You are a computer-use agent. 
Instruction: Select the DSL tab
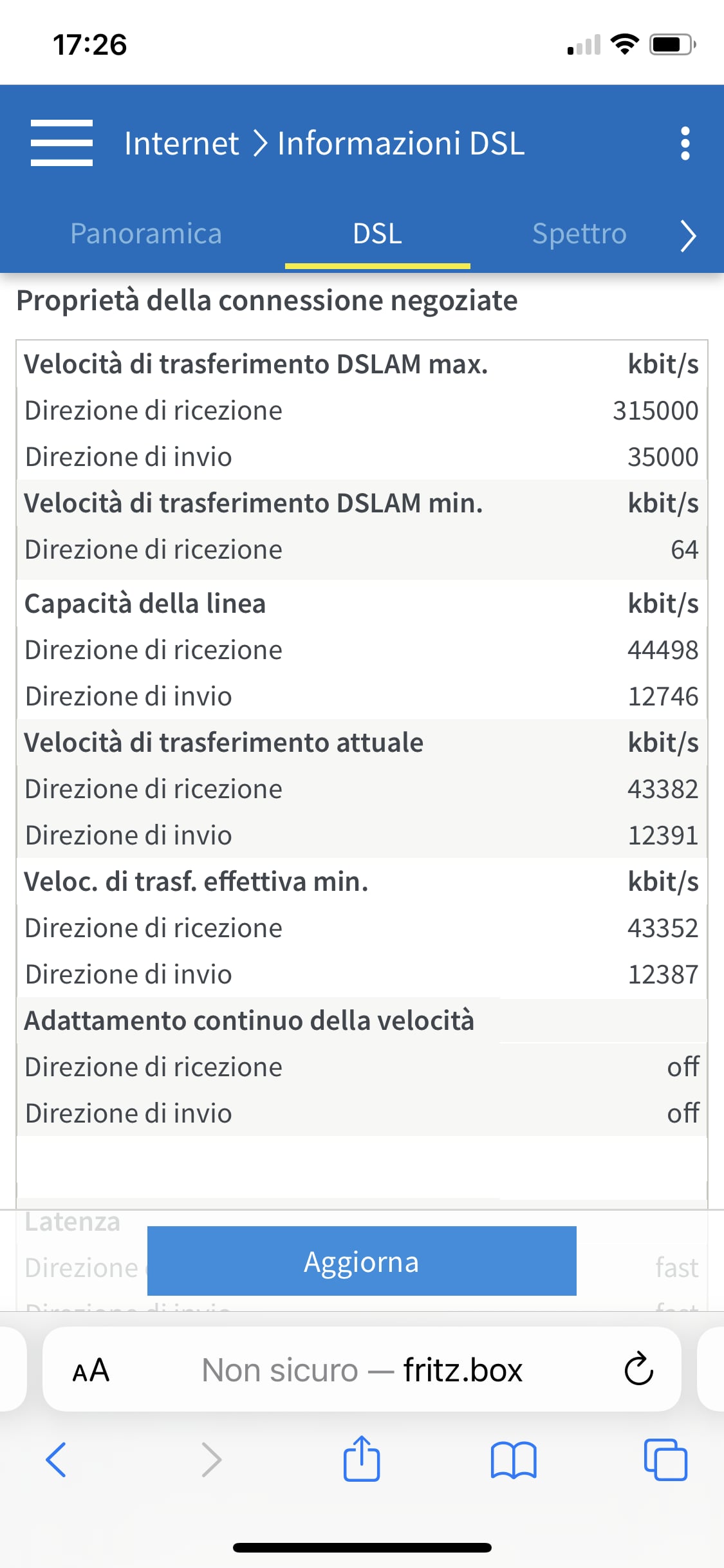coord(378,234)
